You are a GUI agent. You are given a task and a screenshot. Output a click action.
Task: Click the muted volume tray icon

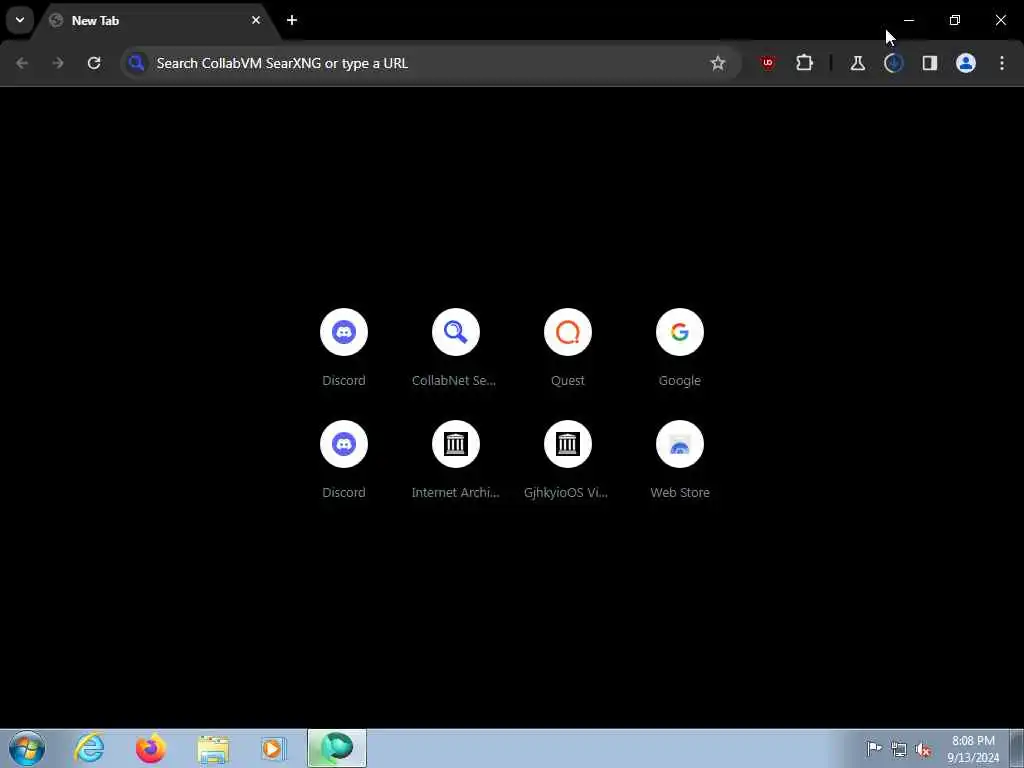coord(923,749)
